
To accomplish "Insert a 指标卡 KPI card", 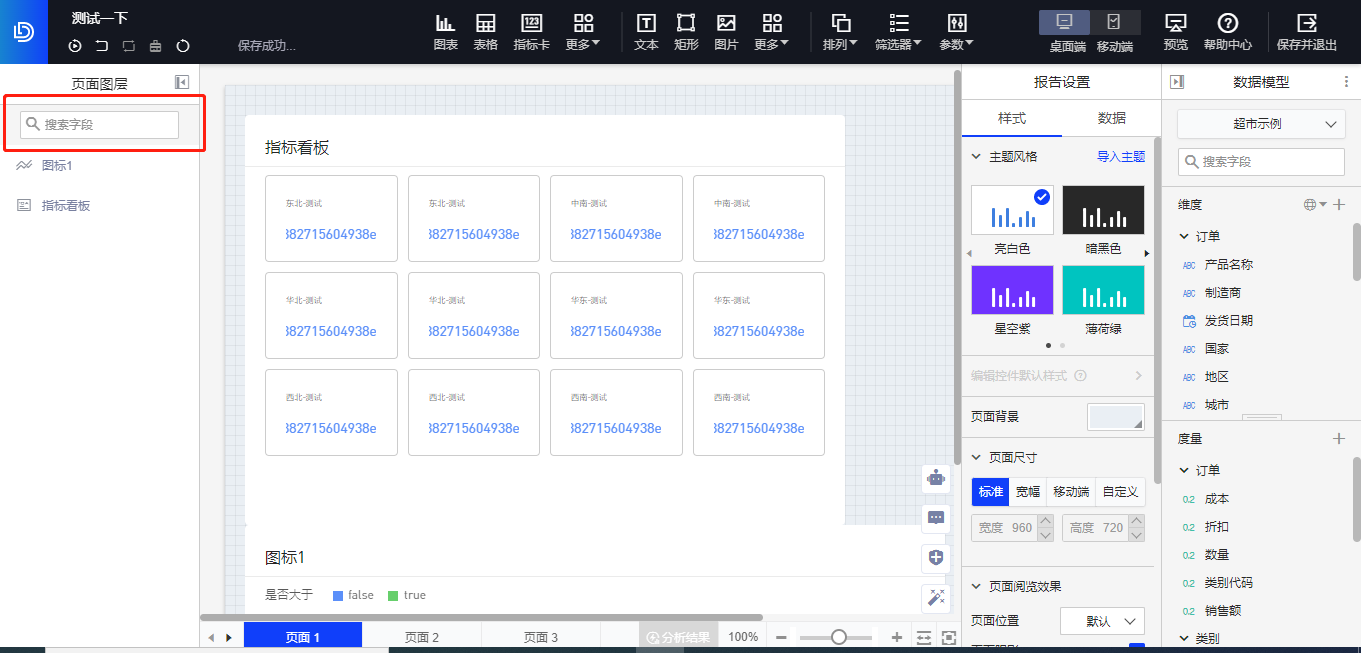I will click(x=531, y=32).
